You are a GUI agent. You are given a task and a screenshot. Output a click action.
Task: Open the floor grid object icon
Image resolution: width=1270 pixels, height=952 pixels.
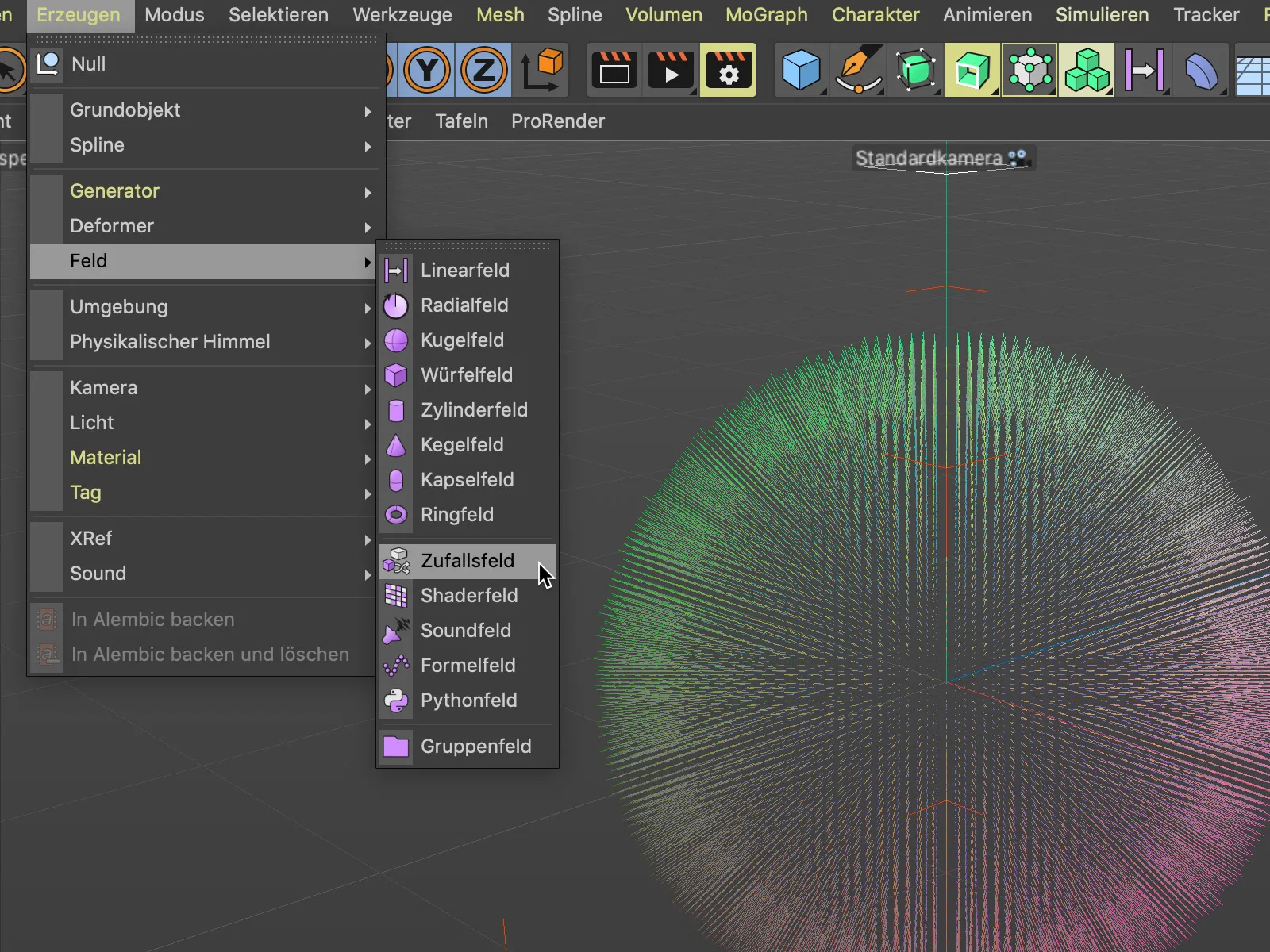[x=1254, y=71]
